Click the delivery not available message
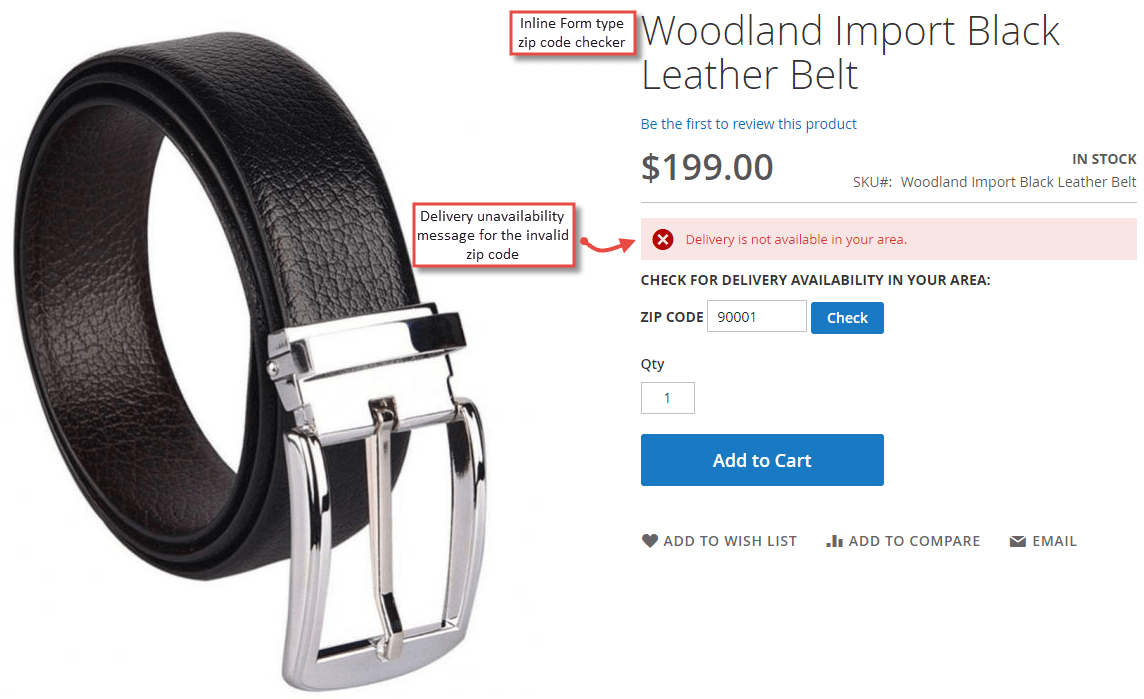This screenshot has height=699, width=1144. pos(796,239)
